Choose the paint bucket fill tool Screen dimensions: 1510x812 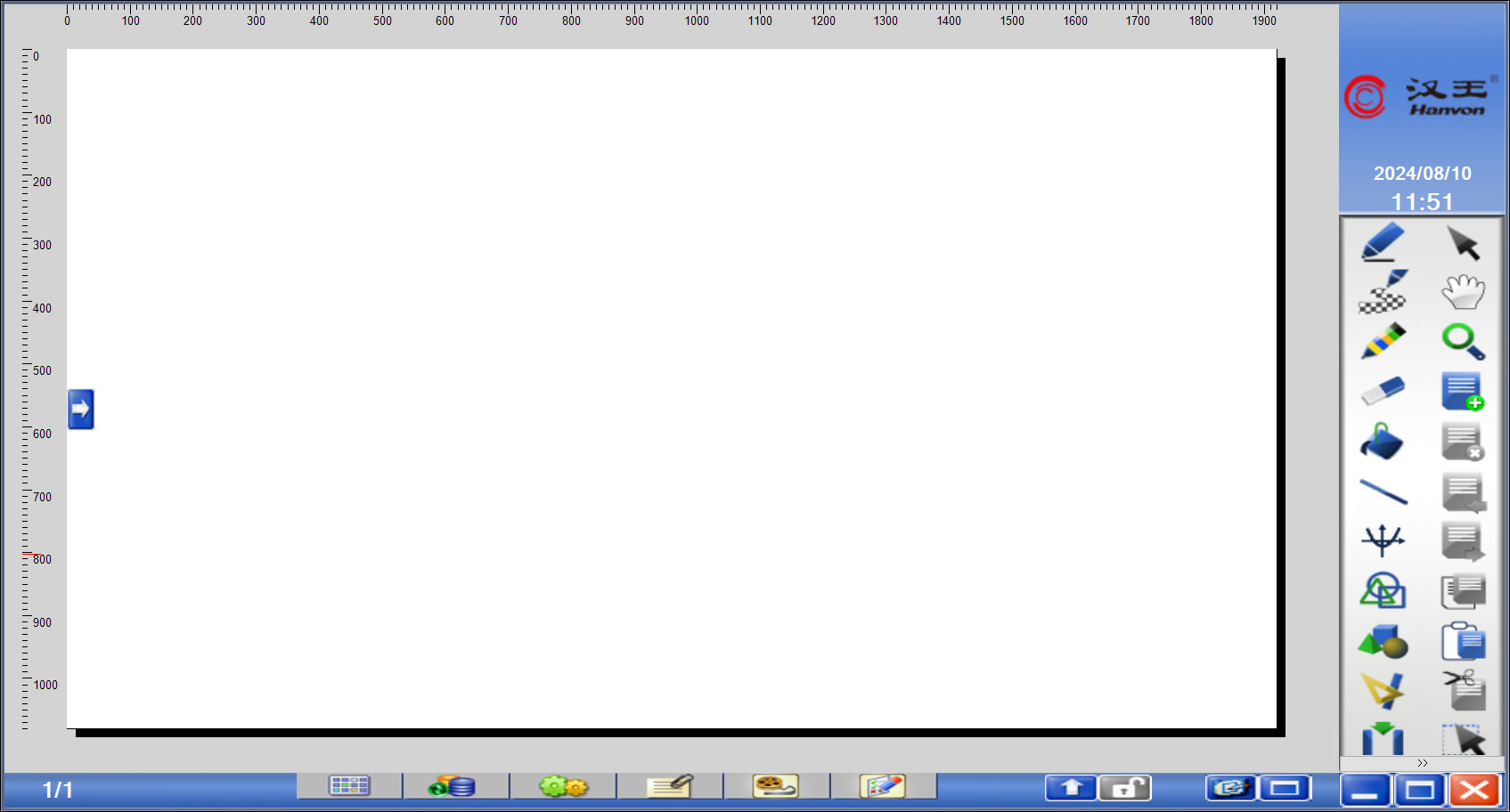1383,441
